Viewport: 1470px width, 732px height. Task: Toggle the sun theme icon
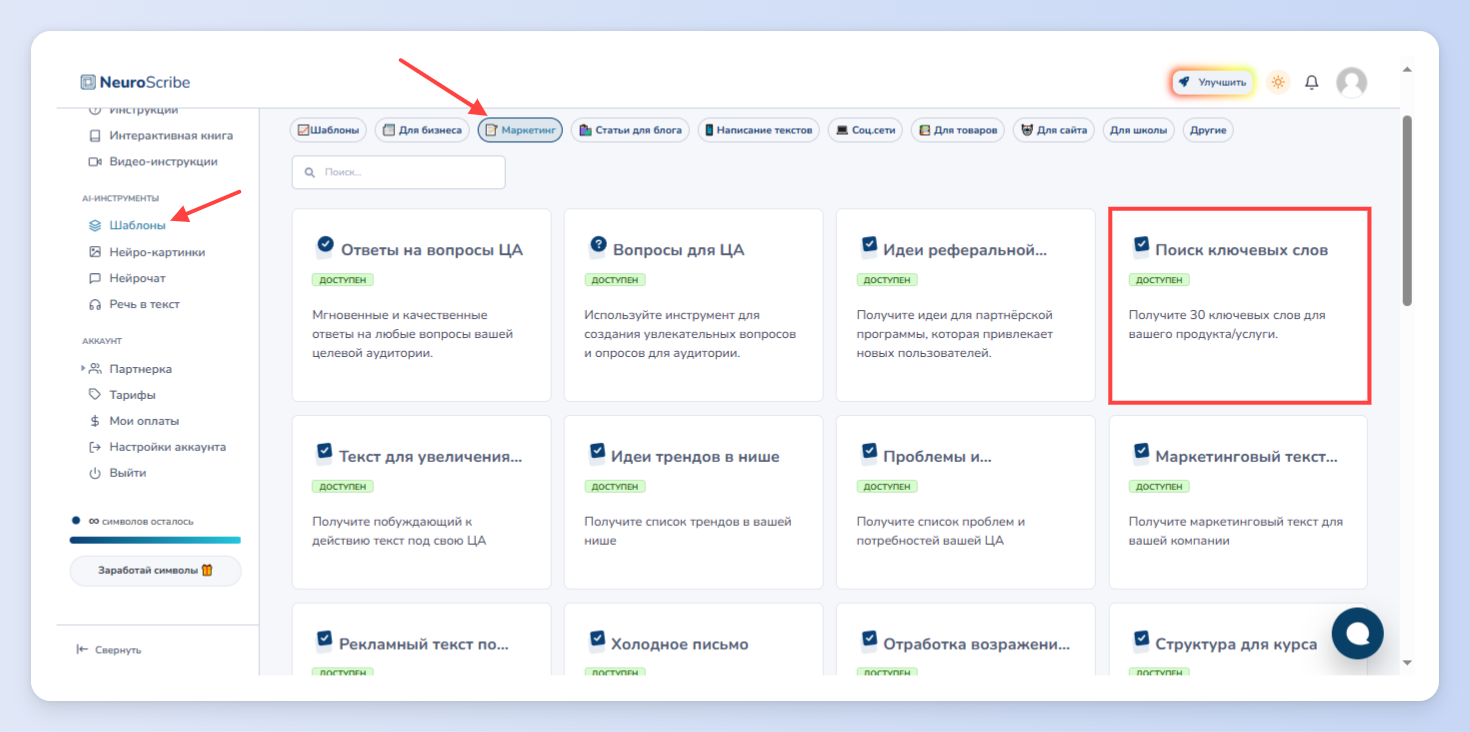click(x=1278, y=82)
